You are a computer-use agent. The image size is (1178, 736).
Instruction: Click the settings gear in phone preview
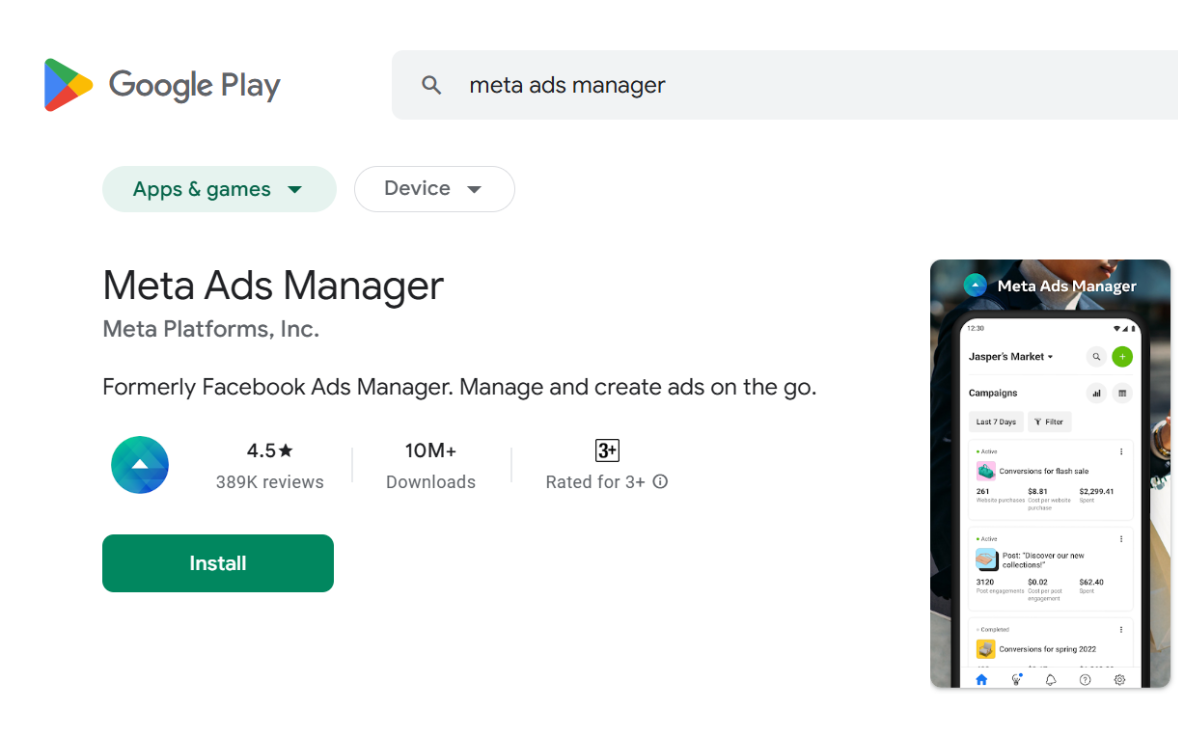(1119, 680)
